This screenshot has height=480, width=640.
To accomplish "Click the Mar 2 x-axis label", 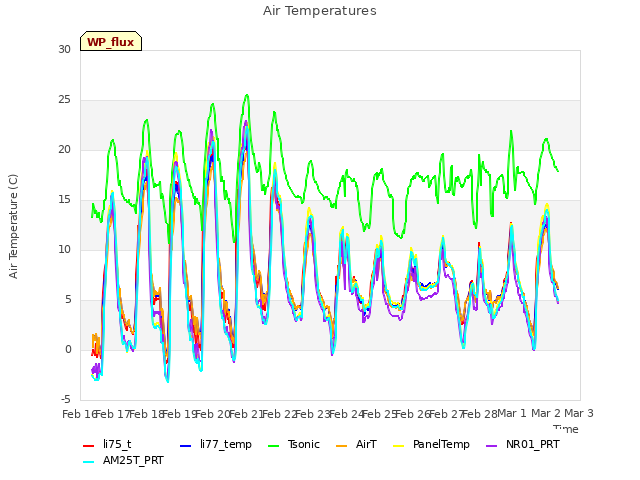I will point(546,413).
